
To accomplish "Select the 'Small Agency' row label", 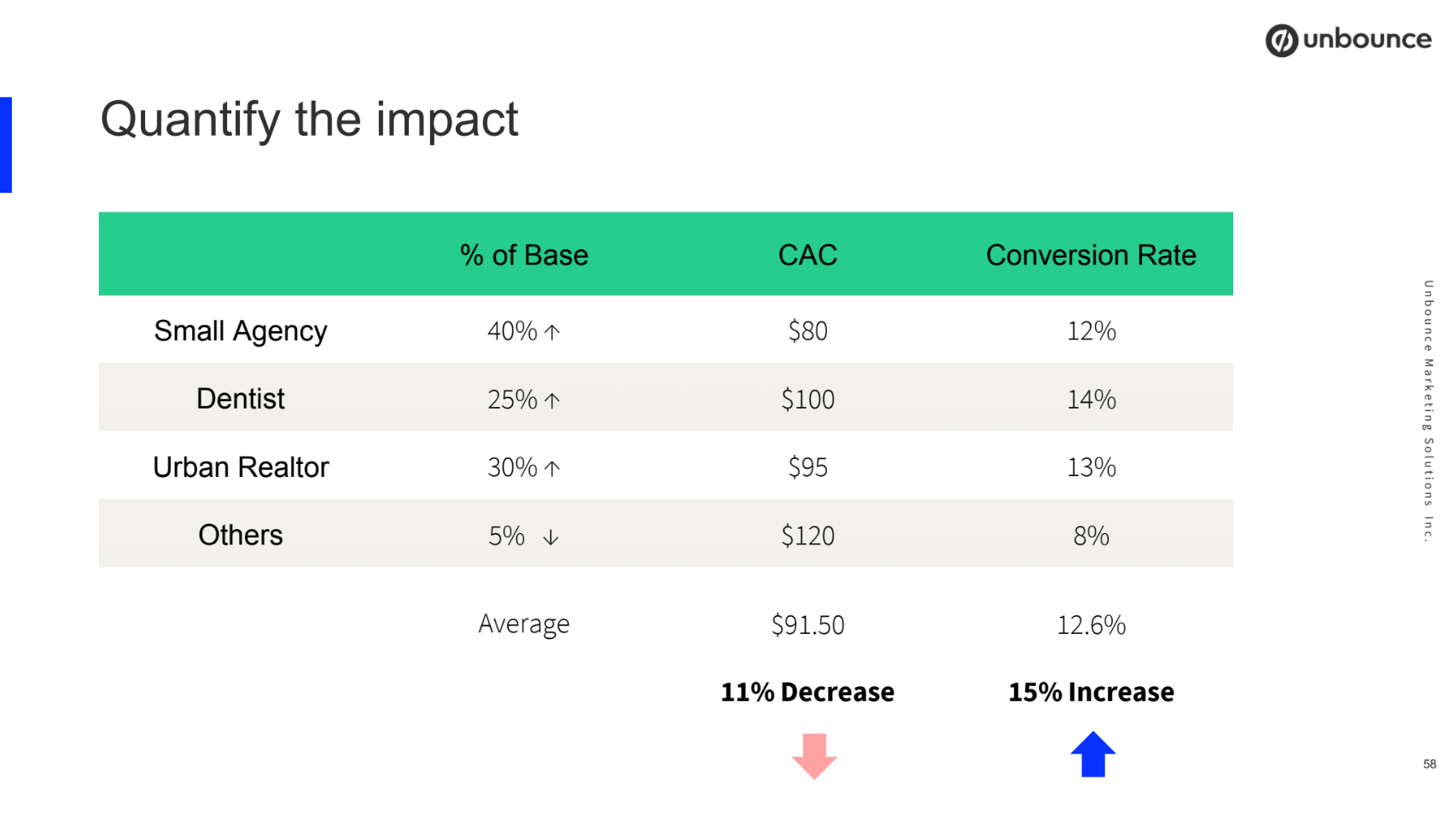I will pos(241,331).
